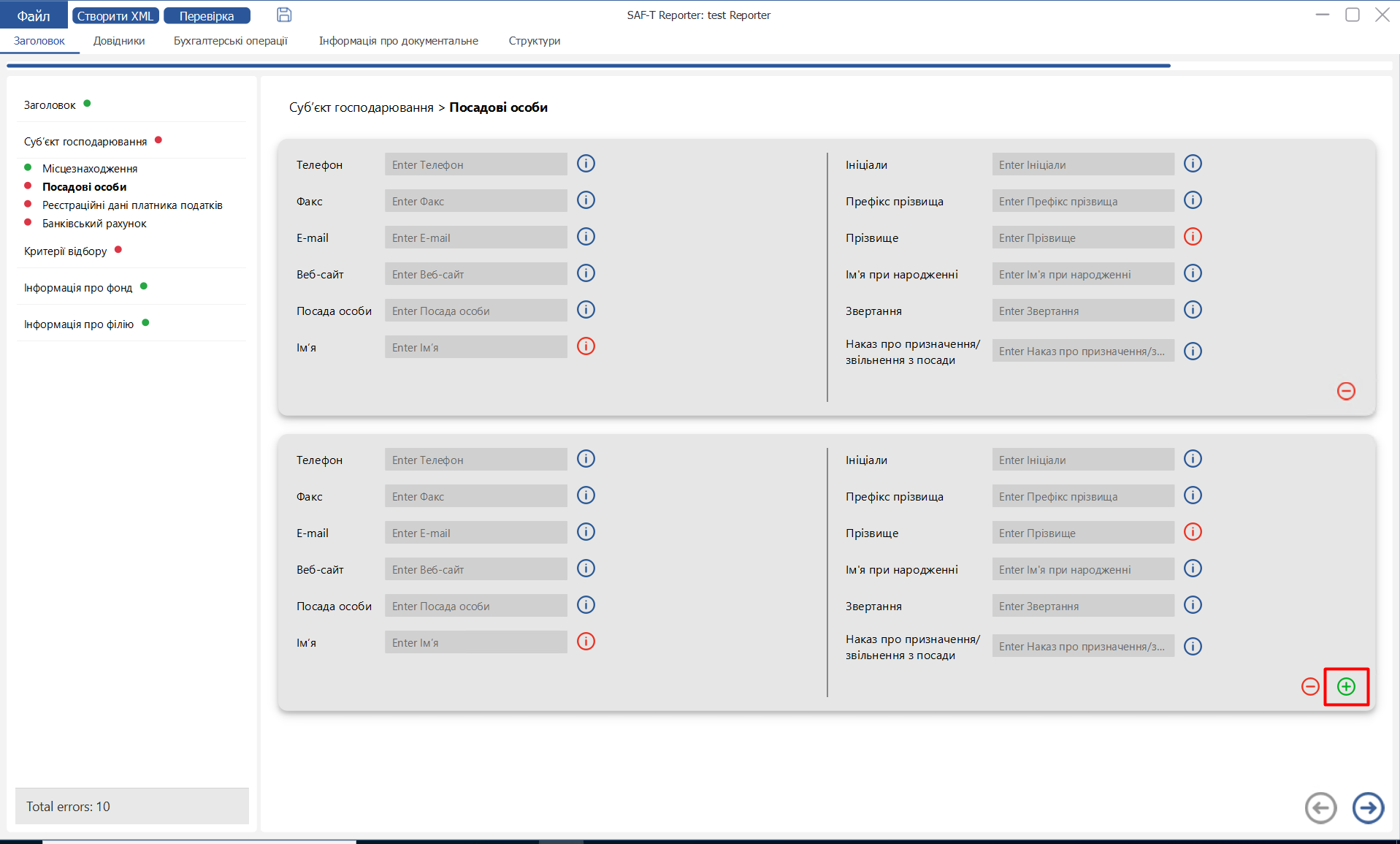Focus second card's Посада особи input field
The image size is (1400, 844).
click(476, 606)
